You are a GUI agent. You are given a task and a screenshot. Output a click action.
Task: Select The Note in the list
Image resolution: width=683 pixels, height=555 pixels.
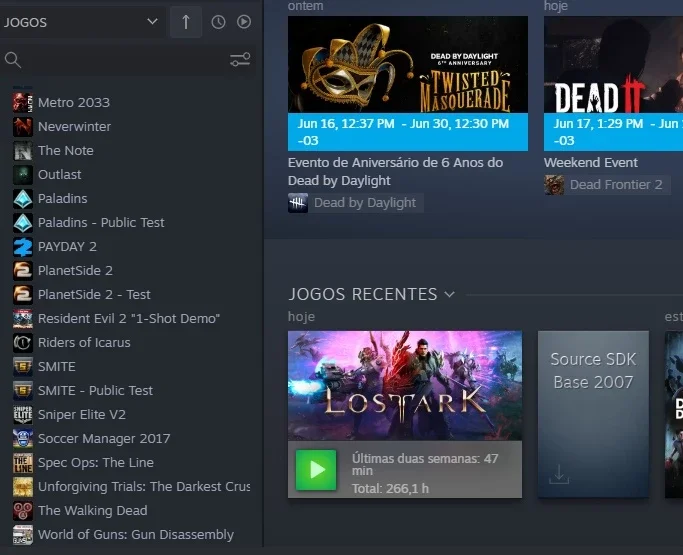point(66,150)
